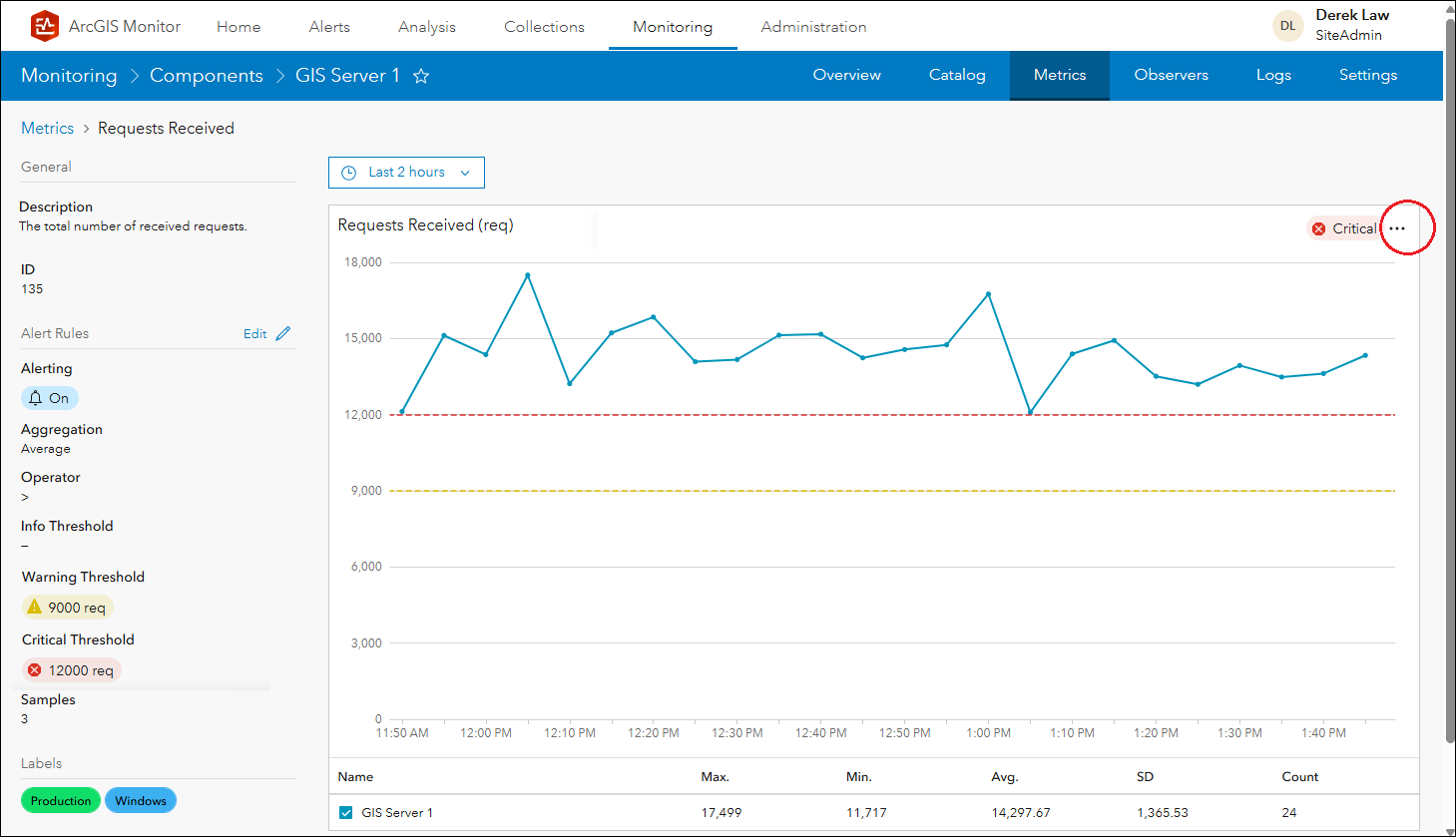Image resolution: width=1456 pixels, height=837 pixels.
Task: Click the chevron after Monitoring in the breadcrumb
Action: [134, 76]
